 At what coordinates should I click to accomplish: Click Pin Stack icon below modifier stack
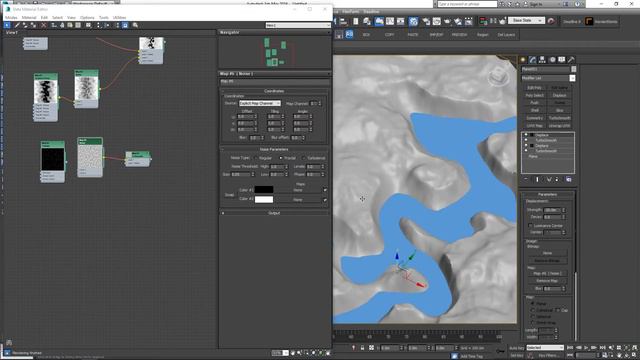(x=526, y=180)
